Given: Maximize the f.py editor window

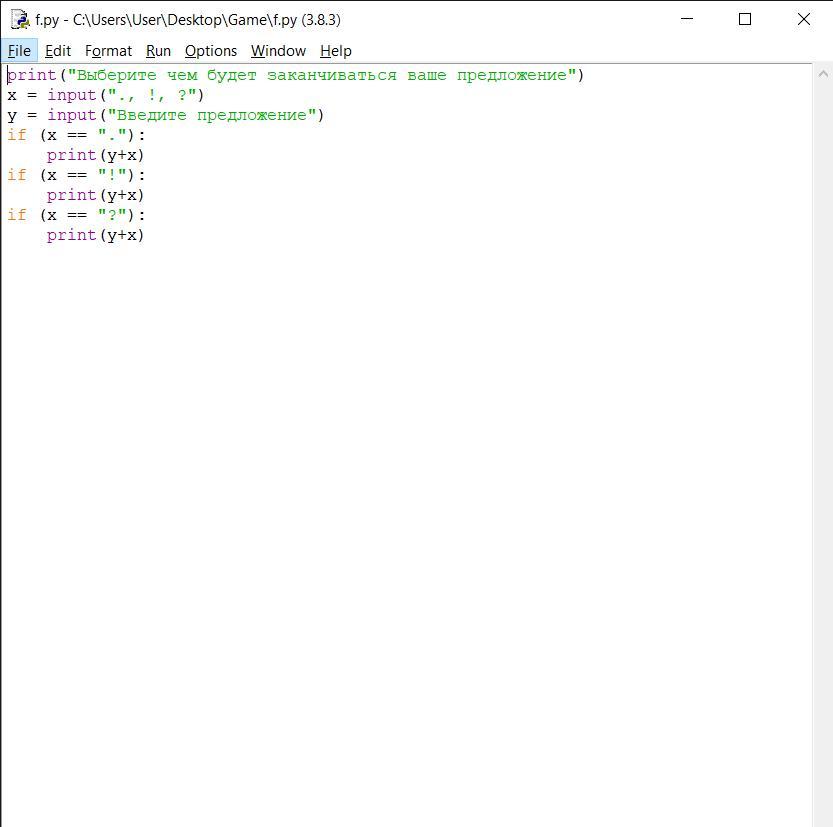Looking at the screenshot, I should [x=745, y=19].
